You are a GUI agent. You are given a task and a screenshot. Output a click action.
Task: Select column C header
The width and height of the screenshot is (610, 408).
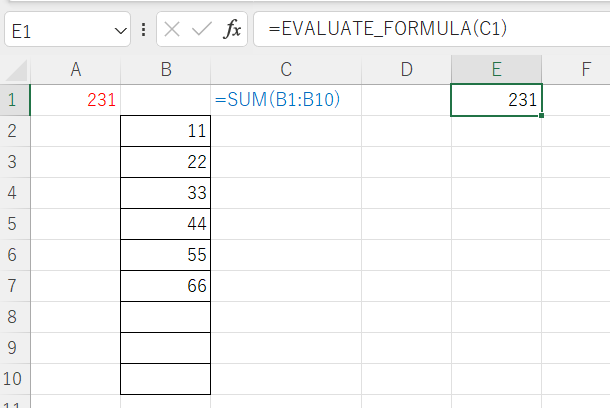(285, 69)
